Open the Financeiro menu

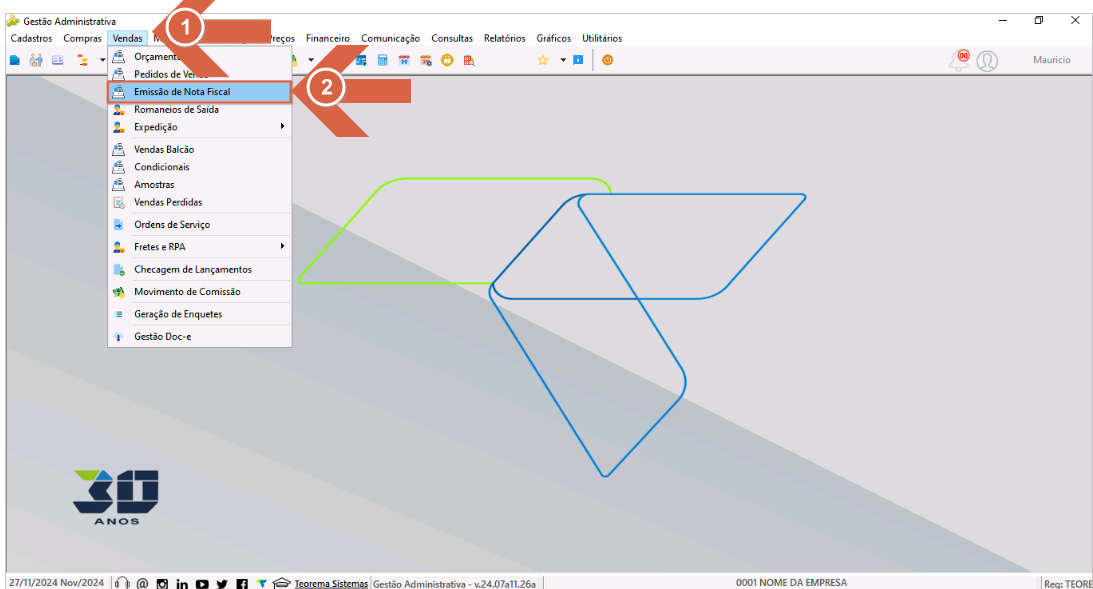point(328,38)
